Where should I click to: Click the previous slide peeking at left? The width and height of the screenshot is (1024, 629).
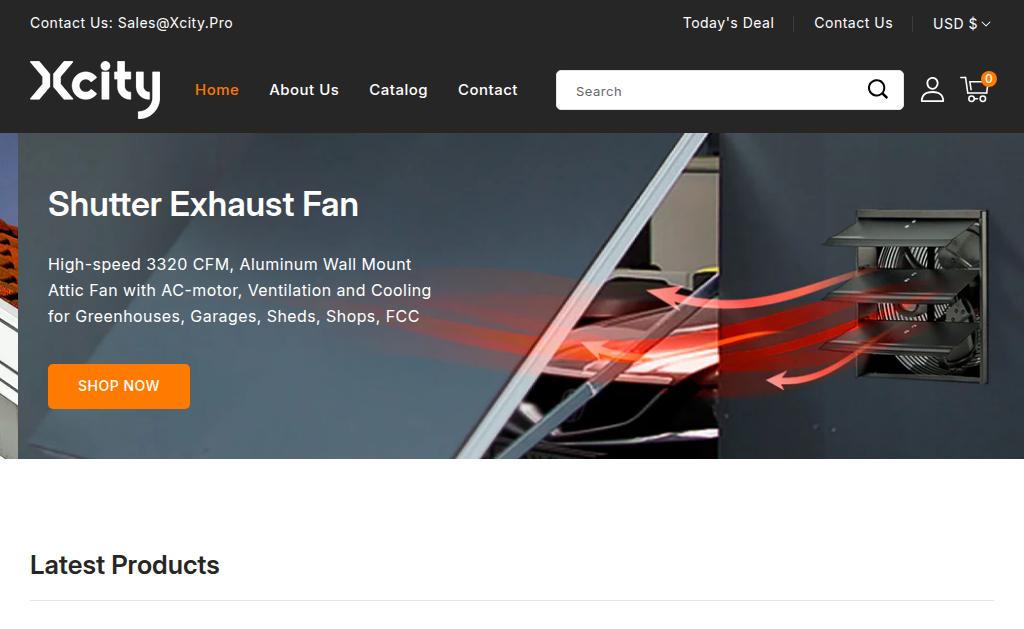pos(8,295)
